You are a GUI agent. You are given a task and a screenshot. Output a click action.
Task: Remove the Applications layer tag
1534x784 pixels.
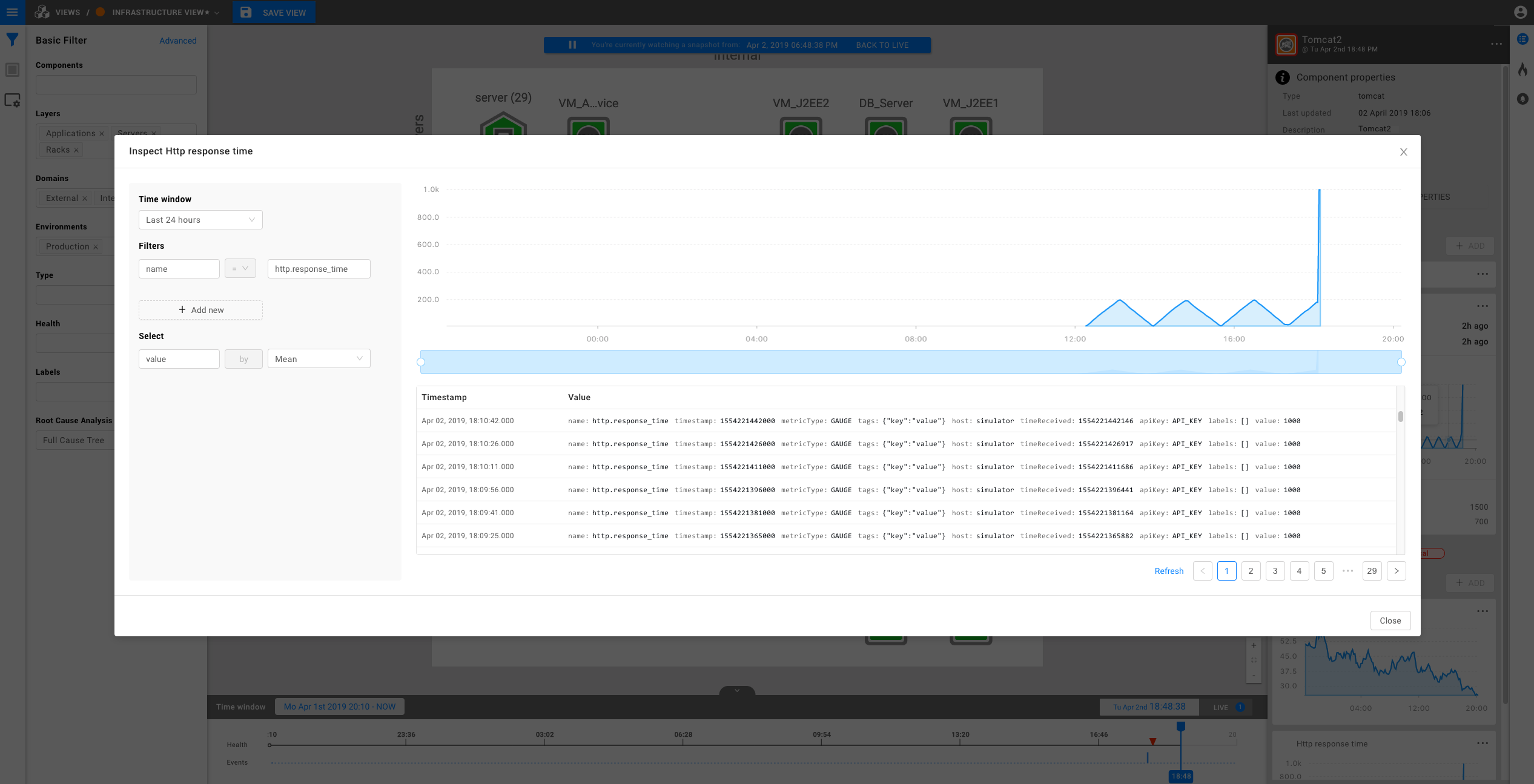tap(102, 134)
